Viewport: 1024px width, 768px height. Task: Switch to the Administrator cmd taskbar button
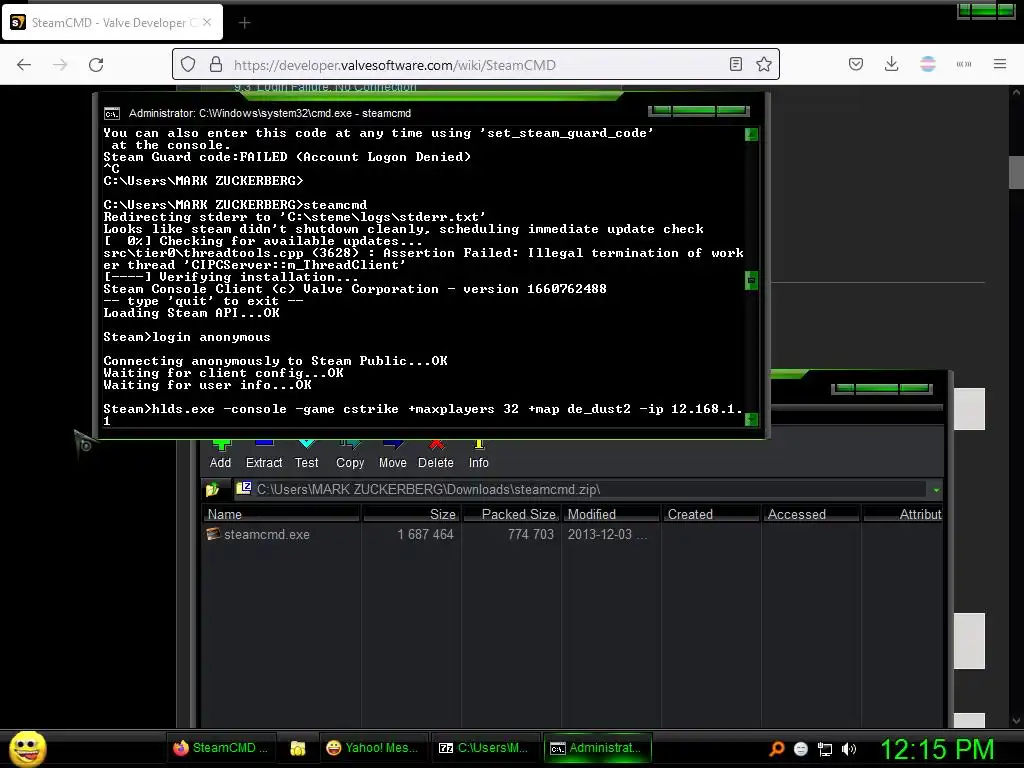[596, 748]
